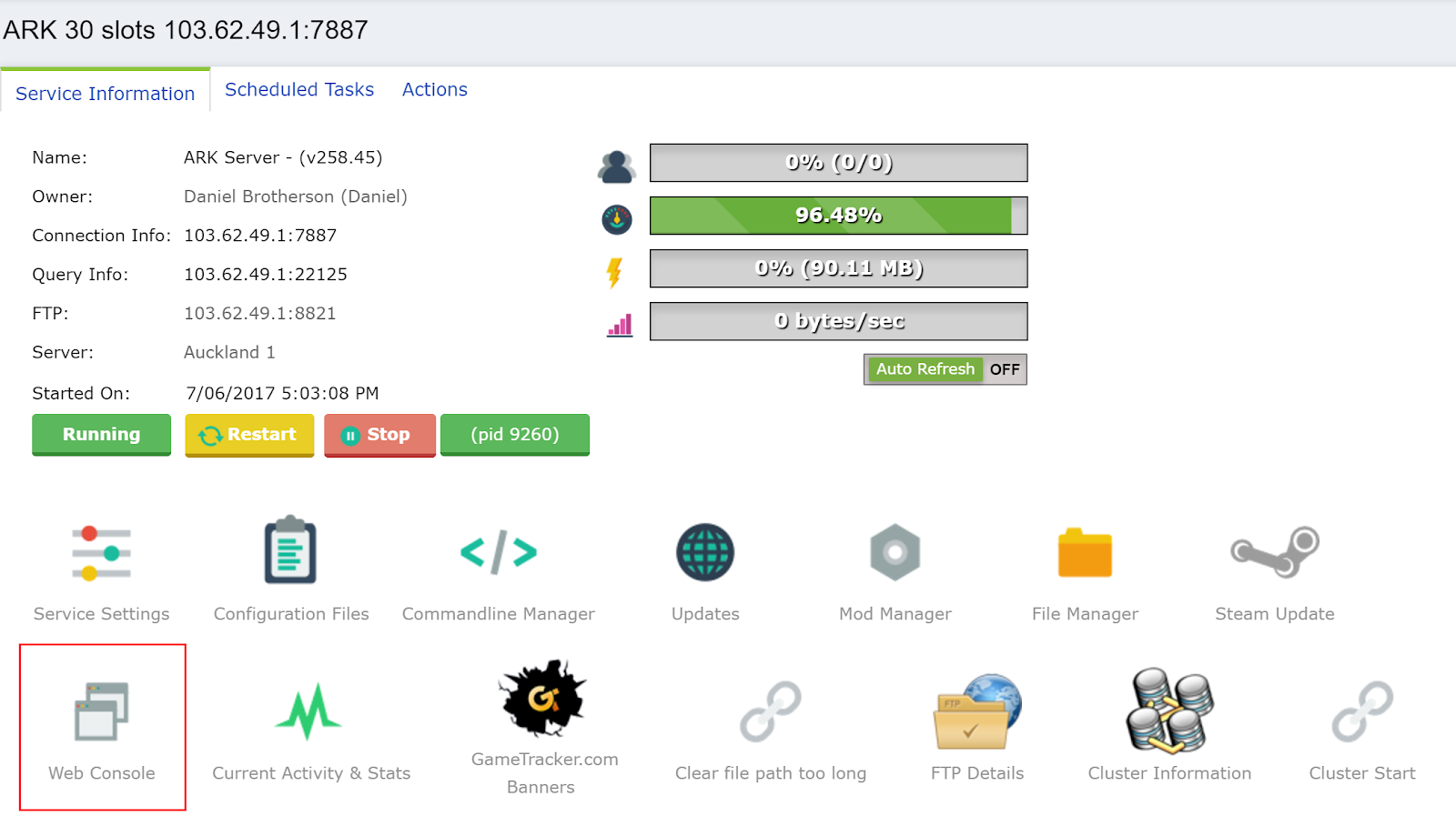Screen dimensions: 1456x816
Task: Click the Web Console label
Action: (102, 773)
